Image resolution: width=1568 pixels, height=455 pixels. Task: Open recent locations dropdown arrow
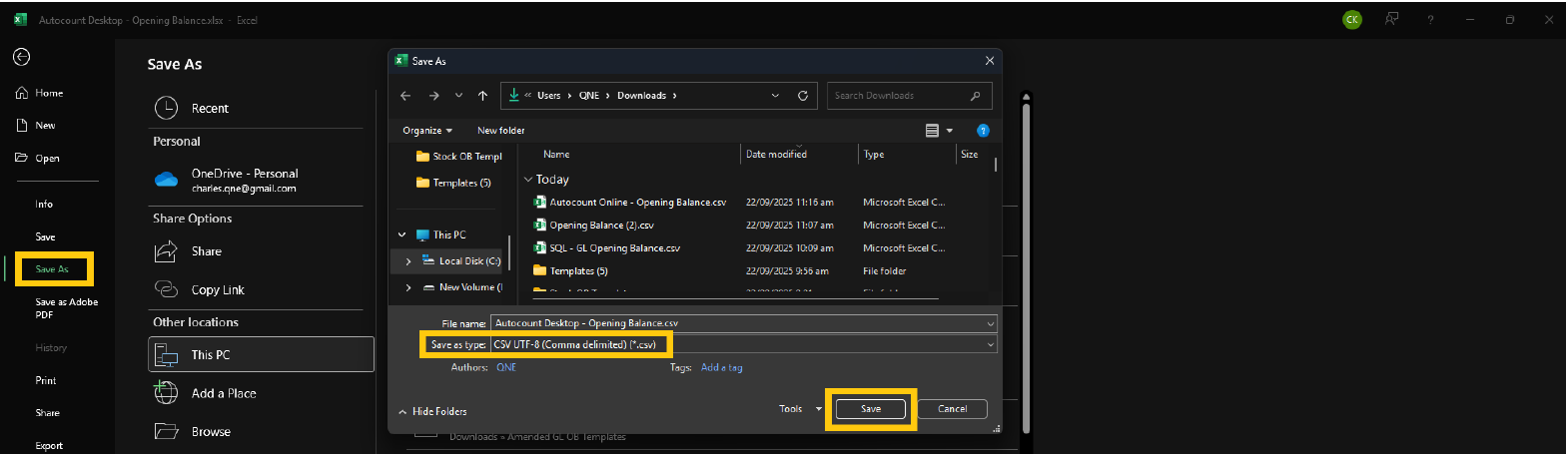pos(458,96)
